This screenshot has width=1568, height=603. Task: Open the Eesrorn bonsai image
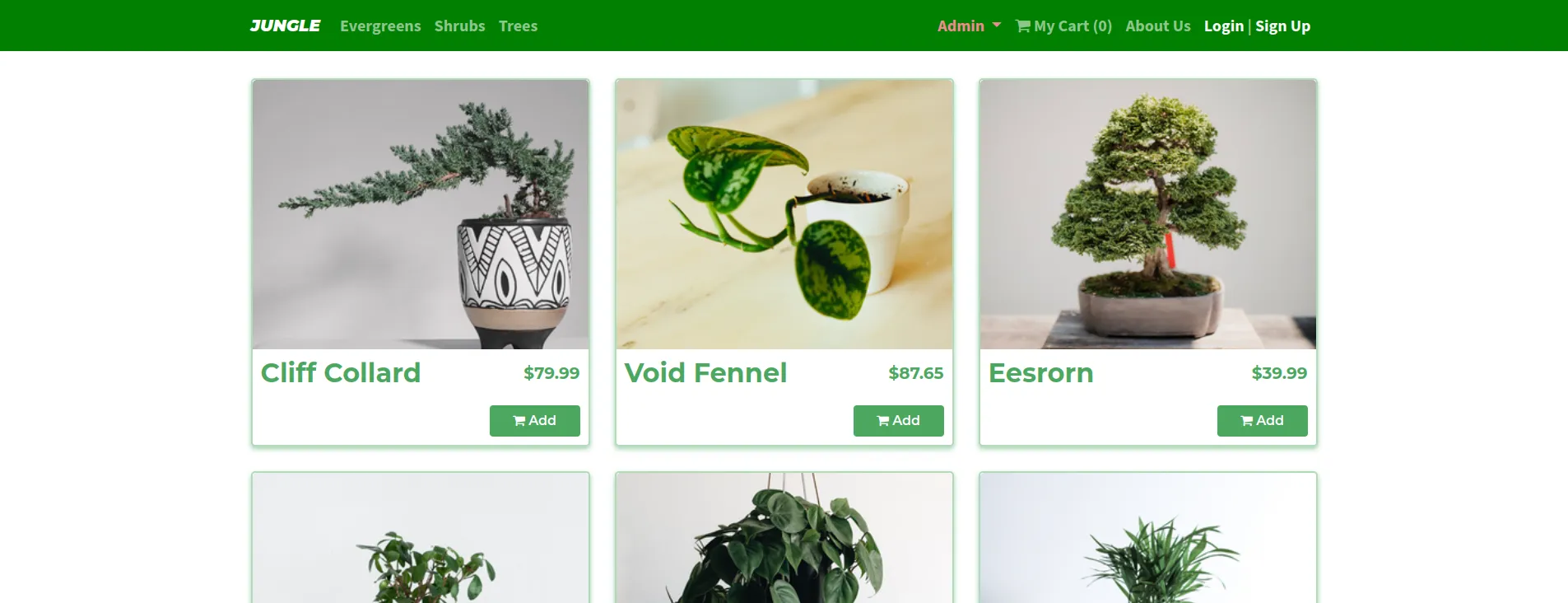tap(1148, 214)
